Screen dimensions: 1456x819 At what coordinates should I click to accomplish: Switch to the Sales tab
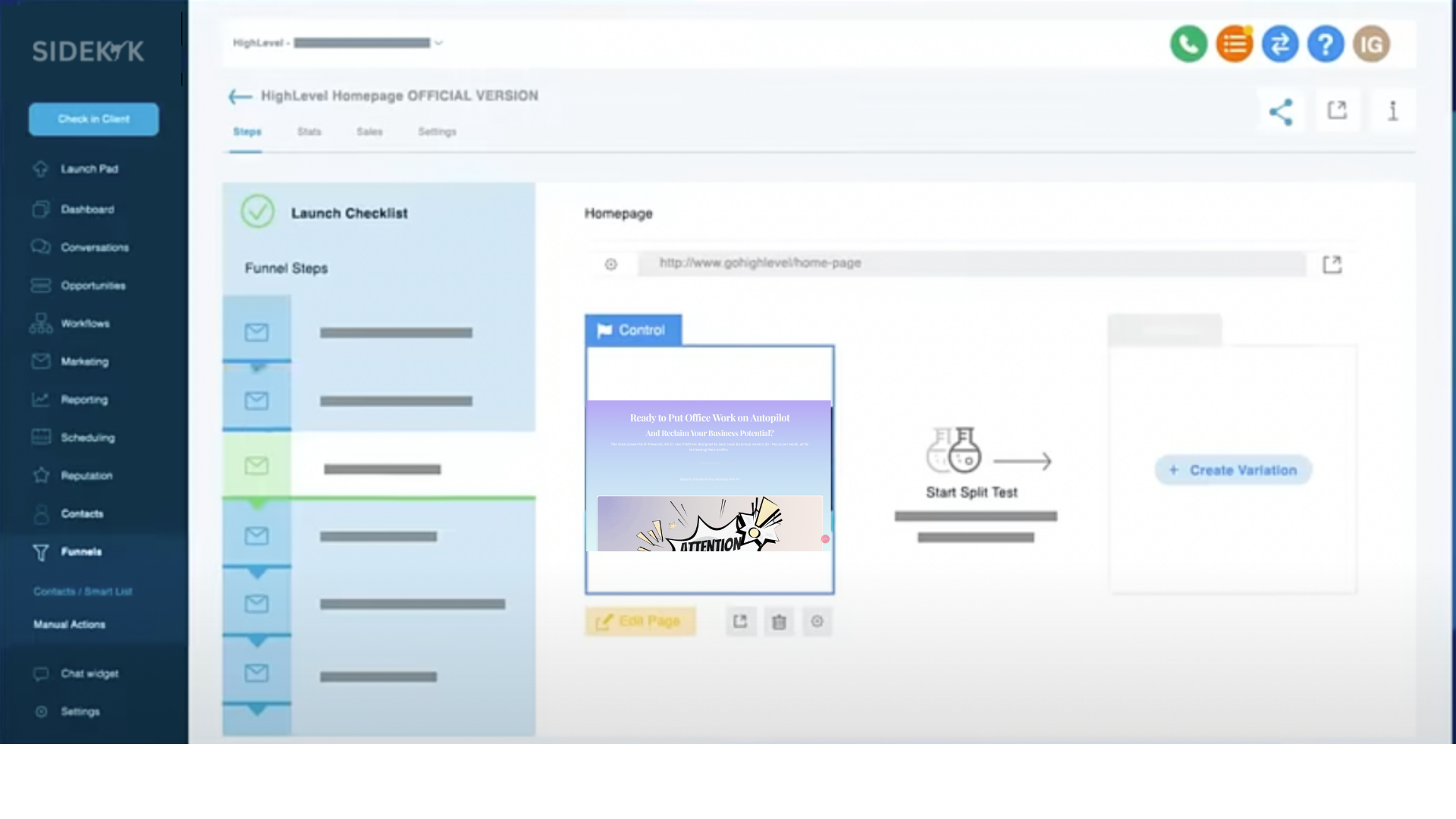[369, 132]
